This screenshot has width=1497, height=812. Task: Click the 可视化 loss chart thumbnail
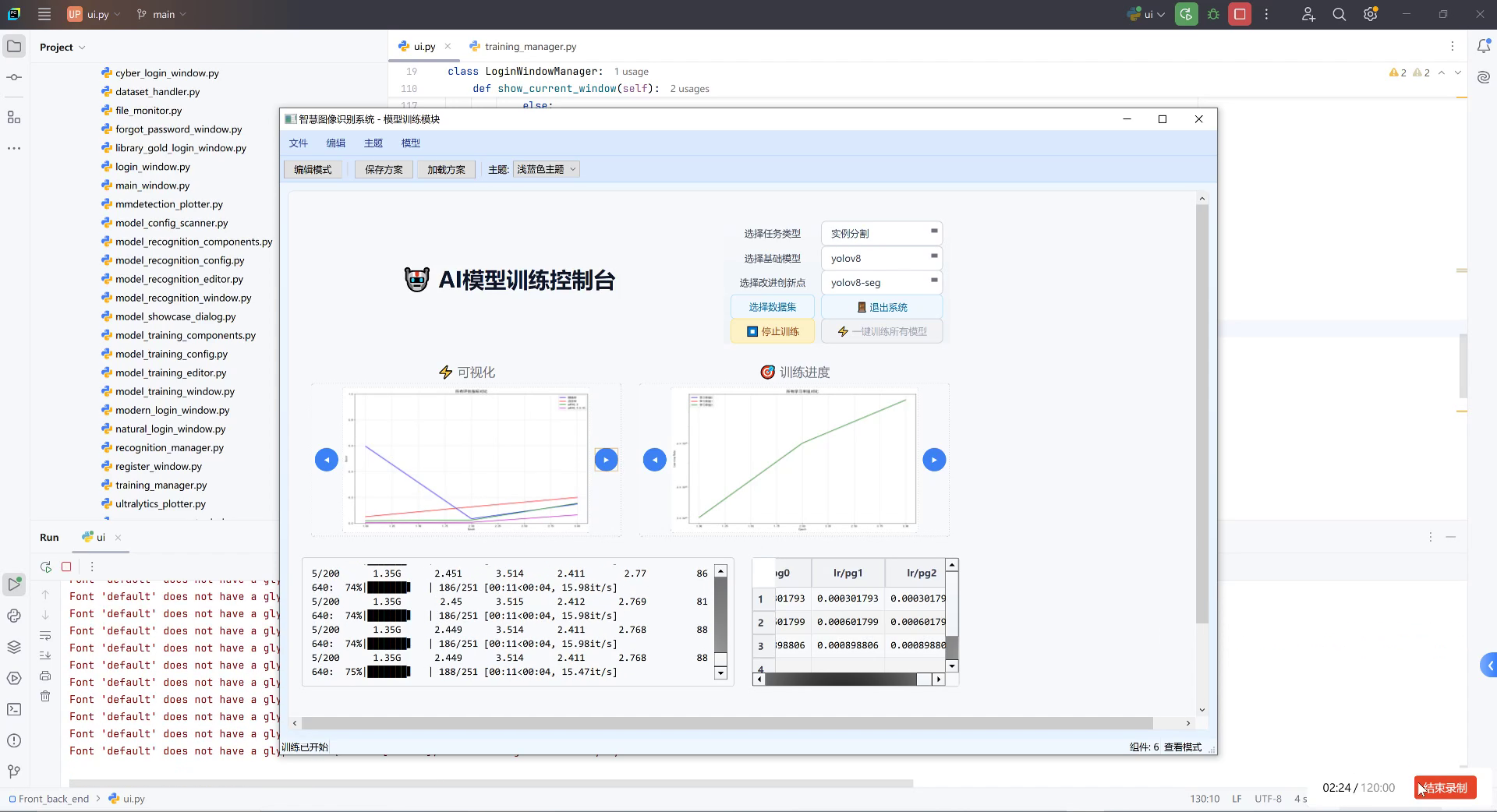(x=466, y=460)
